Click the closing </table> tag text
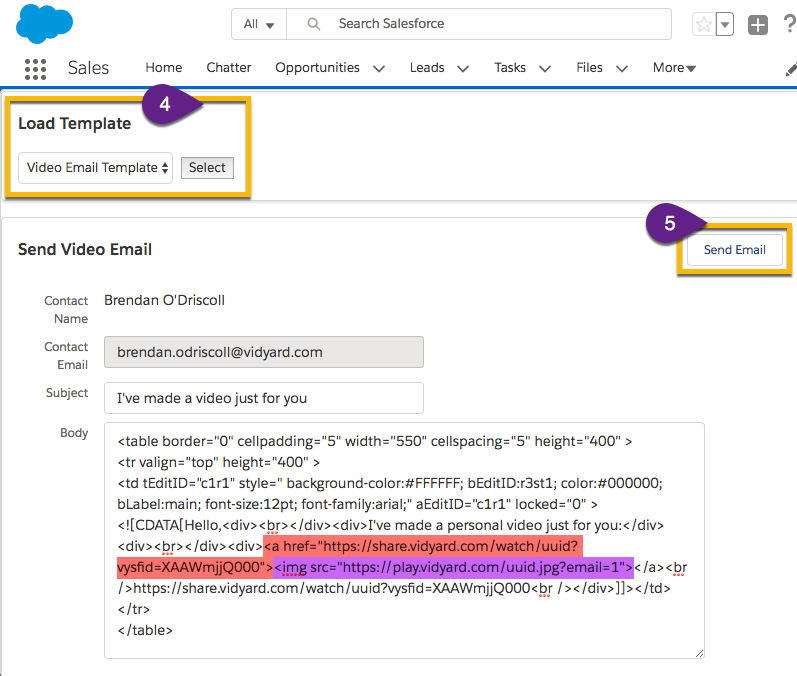Screen dimensions: 797x676 145,630
